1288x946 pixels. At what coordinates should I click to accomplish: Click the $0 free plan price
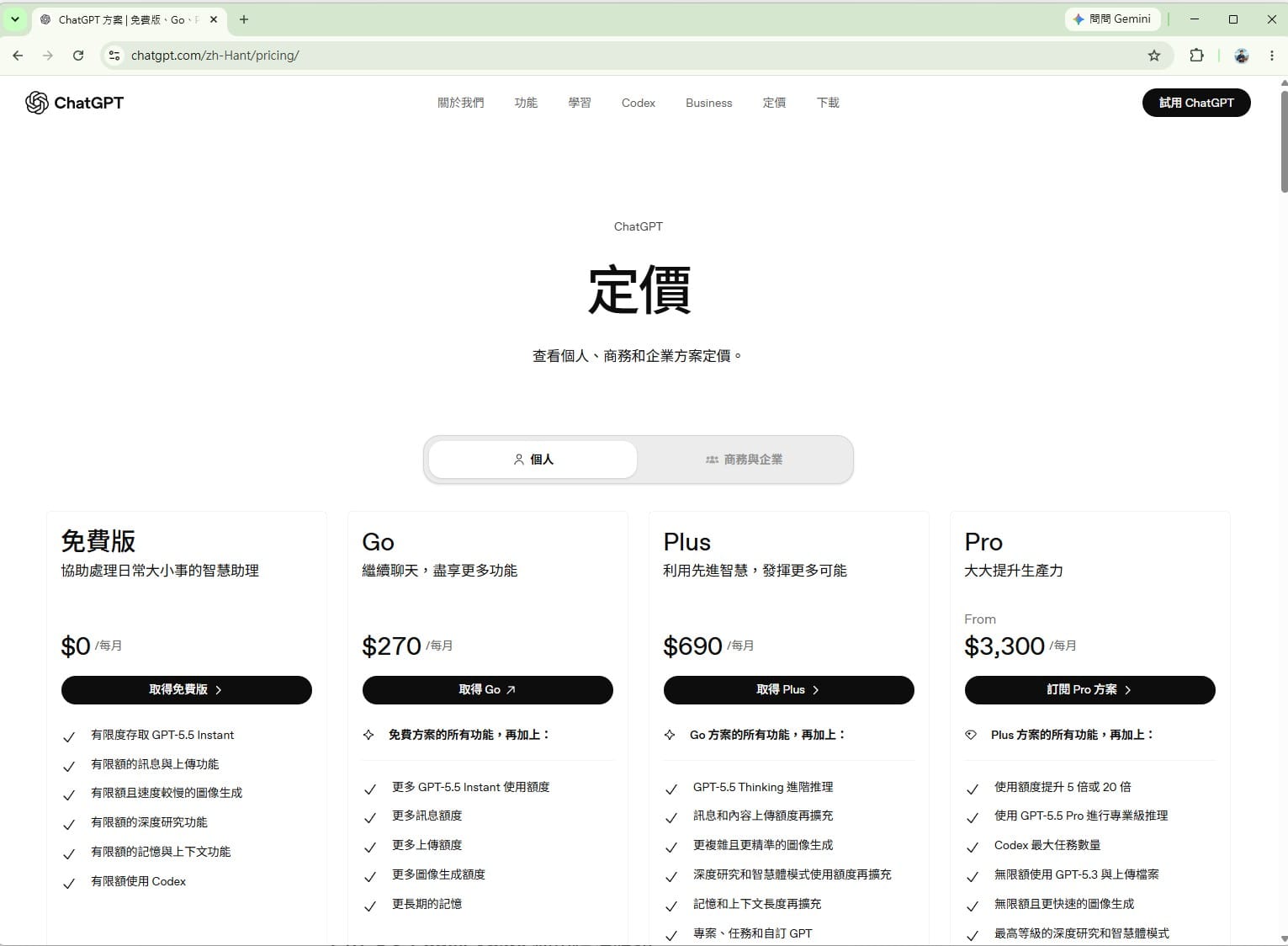76,646
